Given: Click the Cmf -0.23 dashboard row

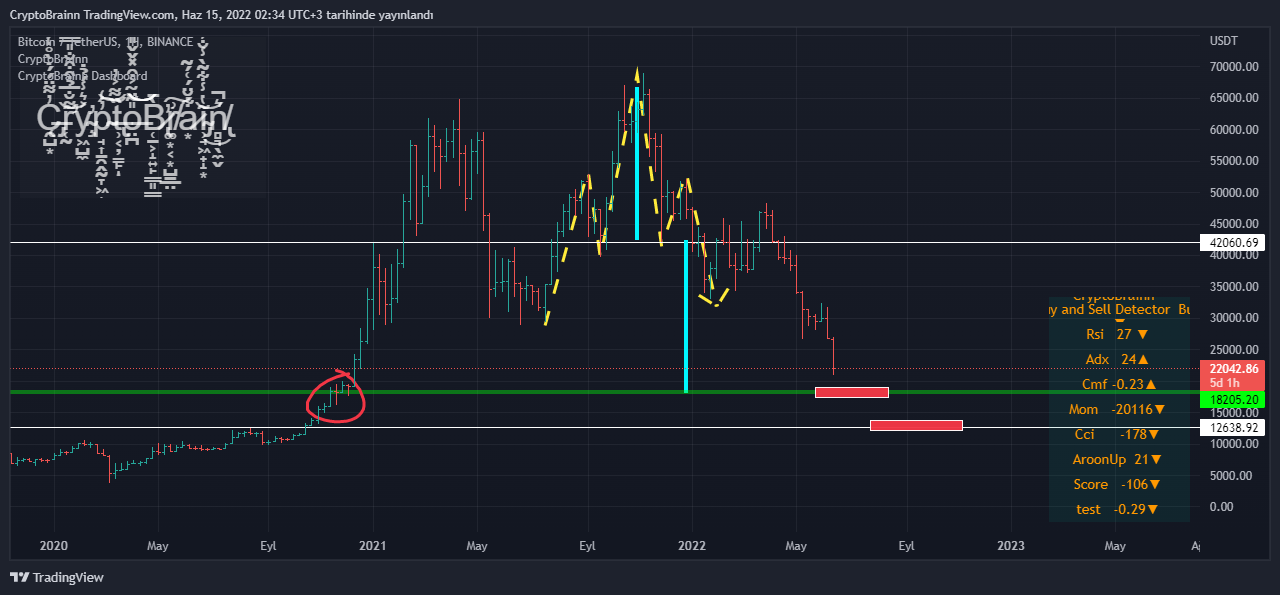Looking at the screenshot, I should pyautogui.click(x=1118, y=384).
